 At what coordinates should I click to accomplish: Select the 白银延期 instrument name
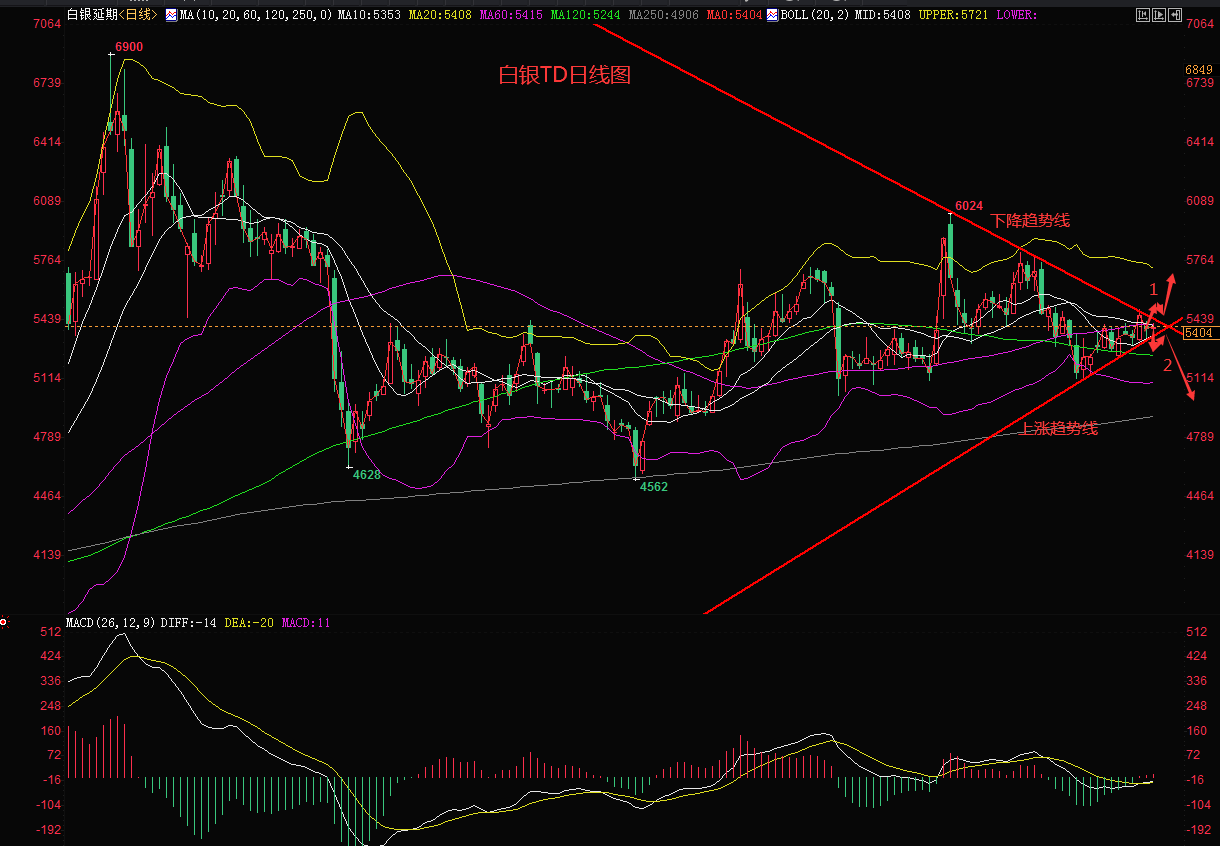tap(92, 15)
